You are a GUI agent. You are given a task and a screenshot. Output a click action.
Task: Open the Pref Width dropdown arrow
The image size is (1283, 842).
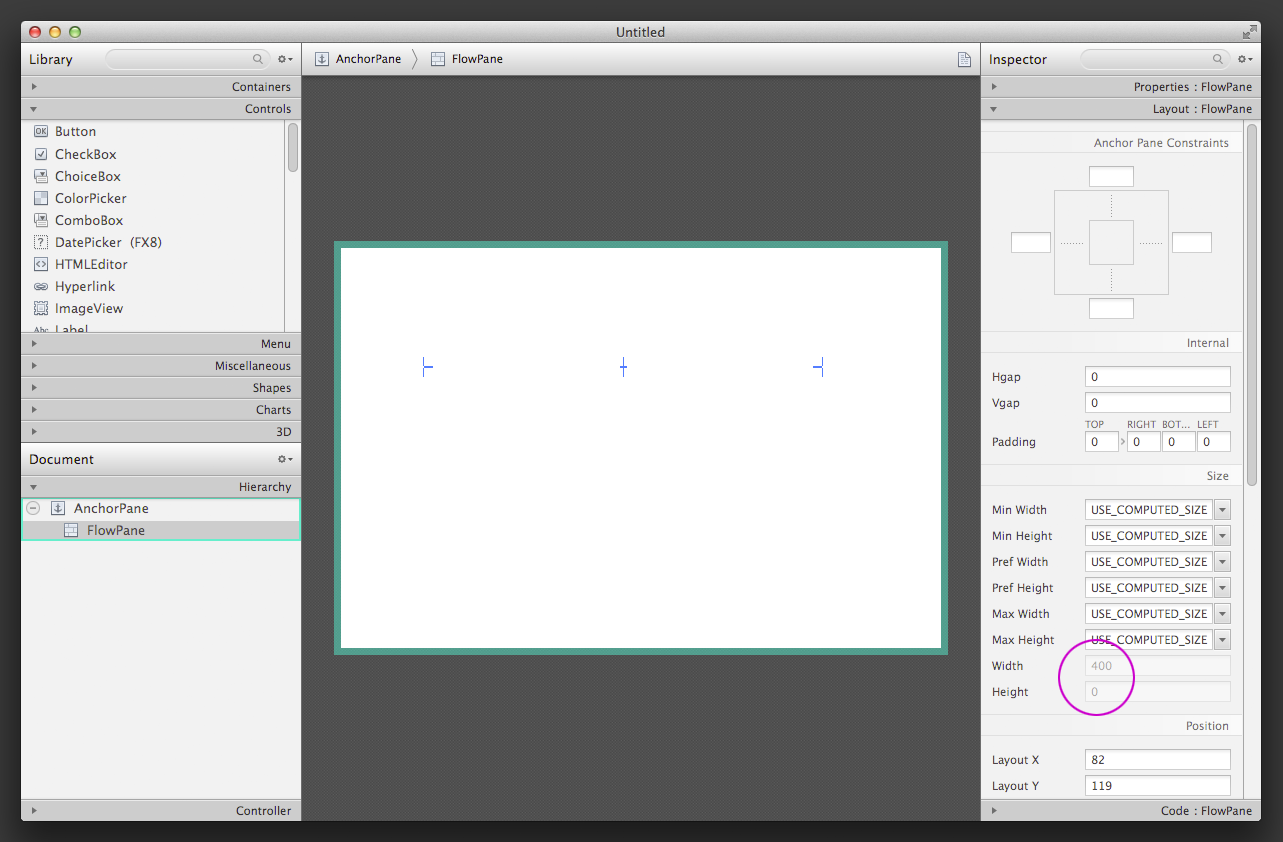pyautogui.click(x=1222, y=562)
